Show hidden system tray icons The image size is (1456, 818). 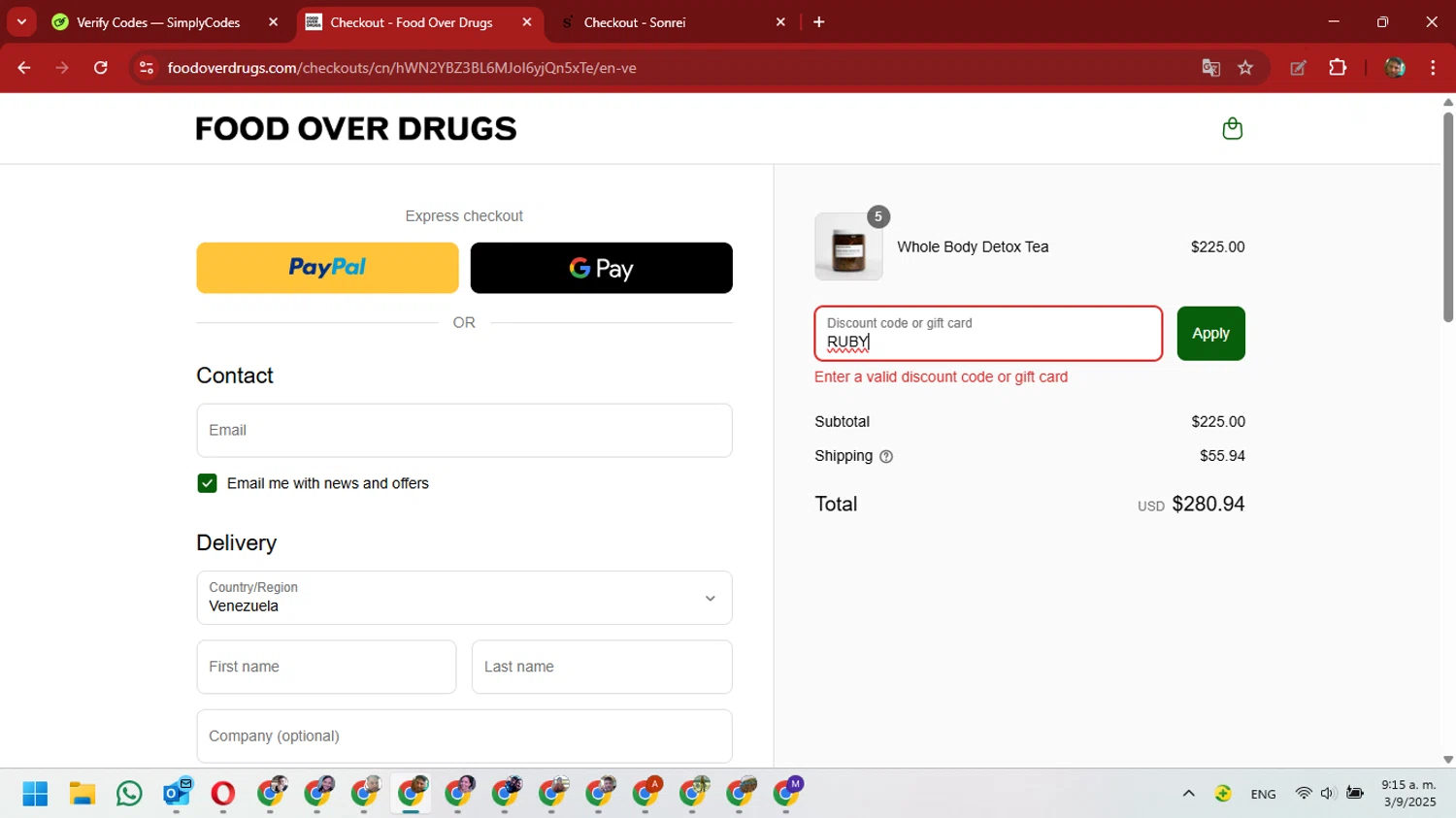tap(1188, 794)
